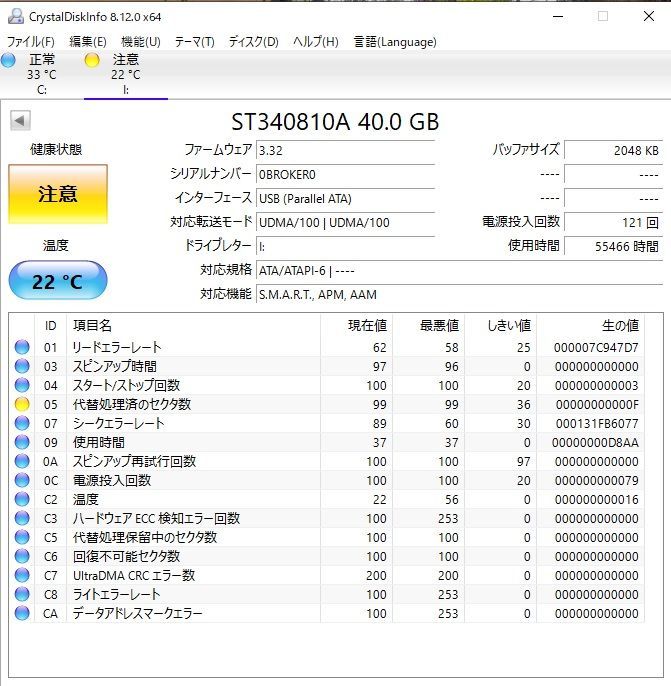Click status circle of 0C 電源投入回数 row
Image resolution: width=671 pixels, height=686 pixels.
pos(22,480)
